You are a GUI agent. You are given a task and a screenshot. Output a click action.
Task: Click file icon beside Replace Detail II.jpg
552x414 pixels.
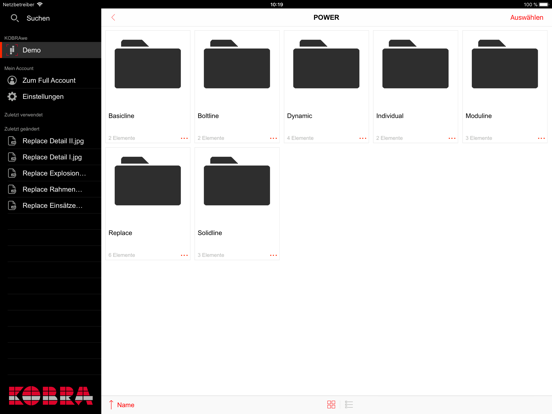[12, 141]
